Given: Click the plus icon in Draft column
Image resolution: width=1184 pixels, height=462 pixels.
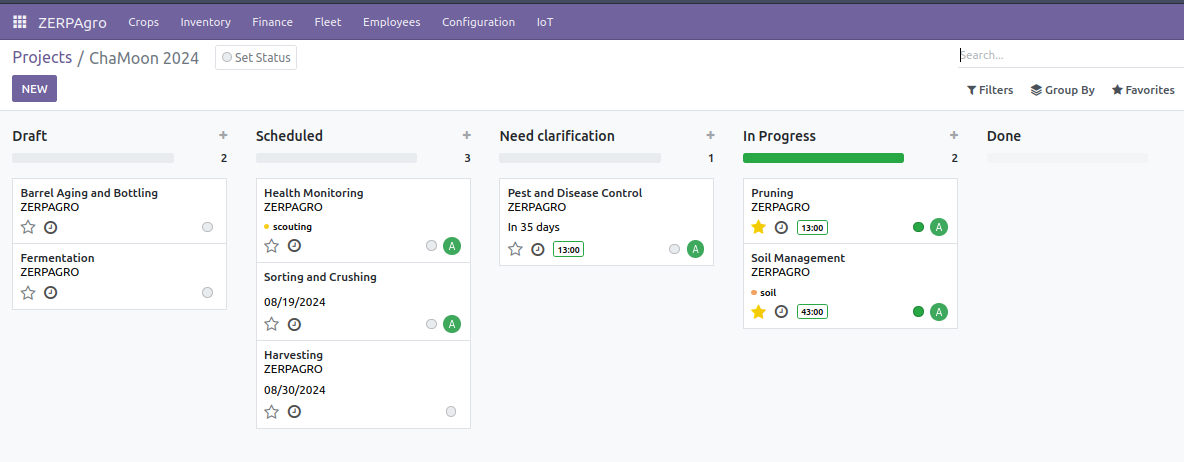Looking at the screenshot, I should (x=223, y=135).
